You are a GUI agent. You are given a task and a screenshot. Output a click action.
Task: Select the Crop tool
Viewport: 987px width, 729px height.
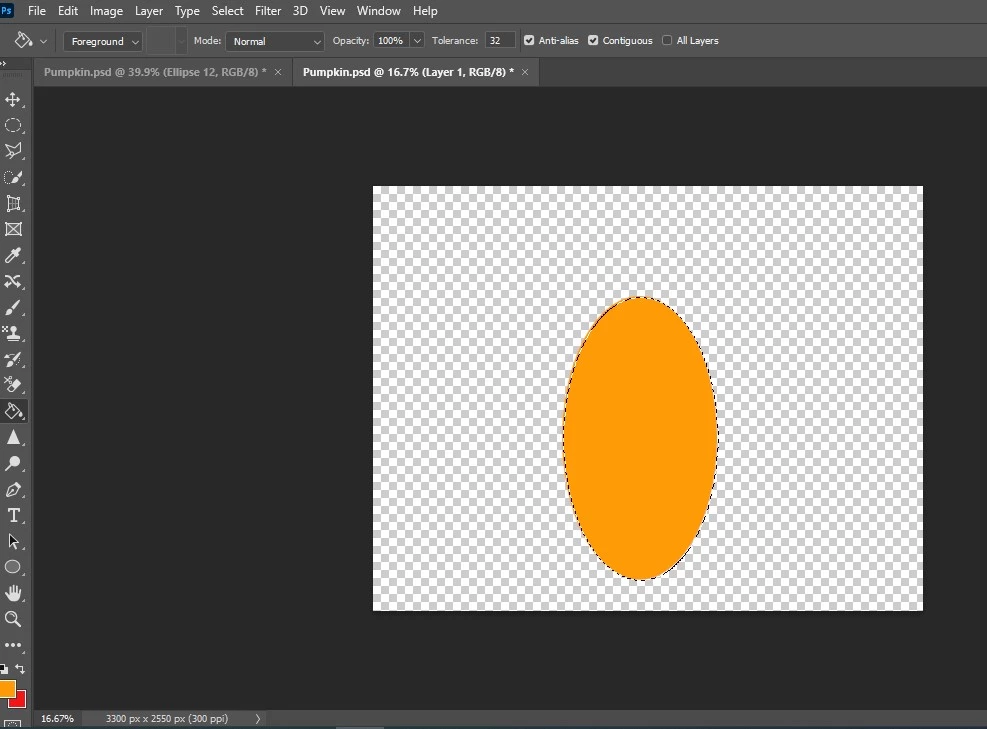13,203
